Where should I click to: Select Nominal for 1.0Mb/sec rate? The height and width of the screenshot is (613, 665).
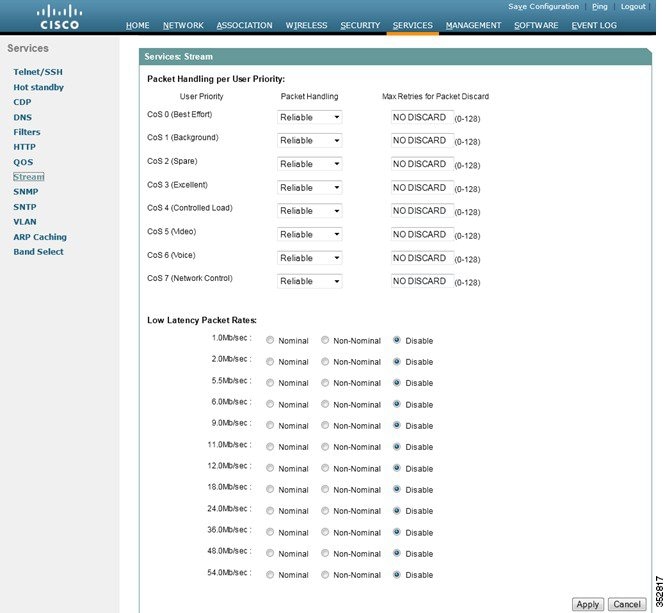click(x=270, y=340)
